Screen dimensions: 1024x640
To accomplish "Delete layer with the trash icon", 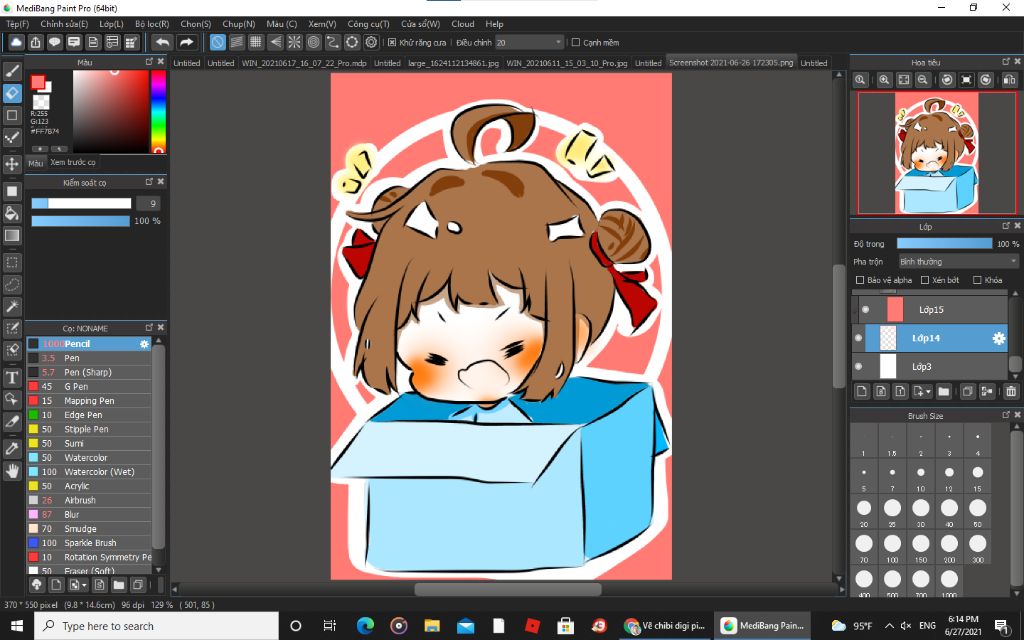I will [x=1011, y=391].
